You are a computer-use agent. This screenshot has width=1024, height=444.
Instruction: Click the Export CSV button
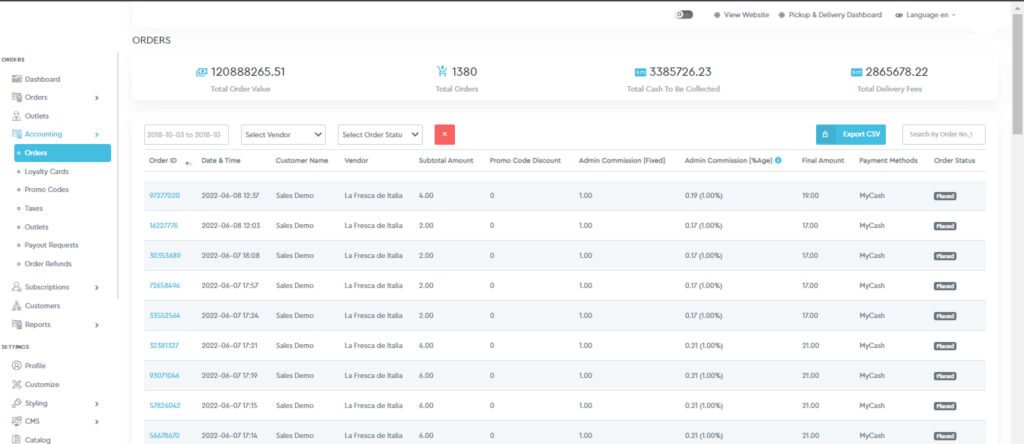[x=850, y=134]
